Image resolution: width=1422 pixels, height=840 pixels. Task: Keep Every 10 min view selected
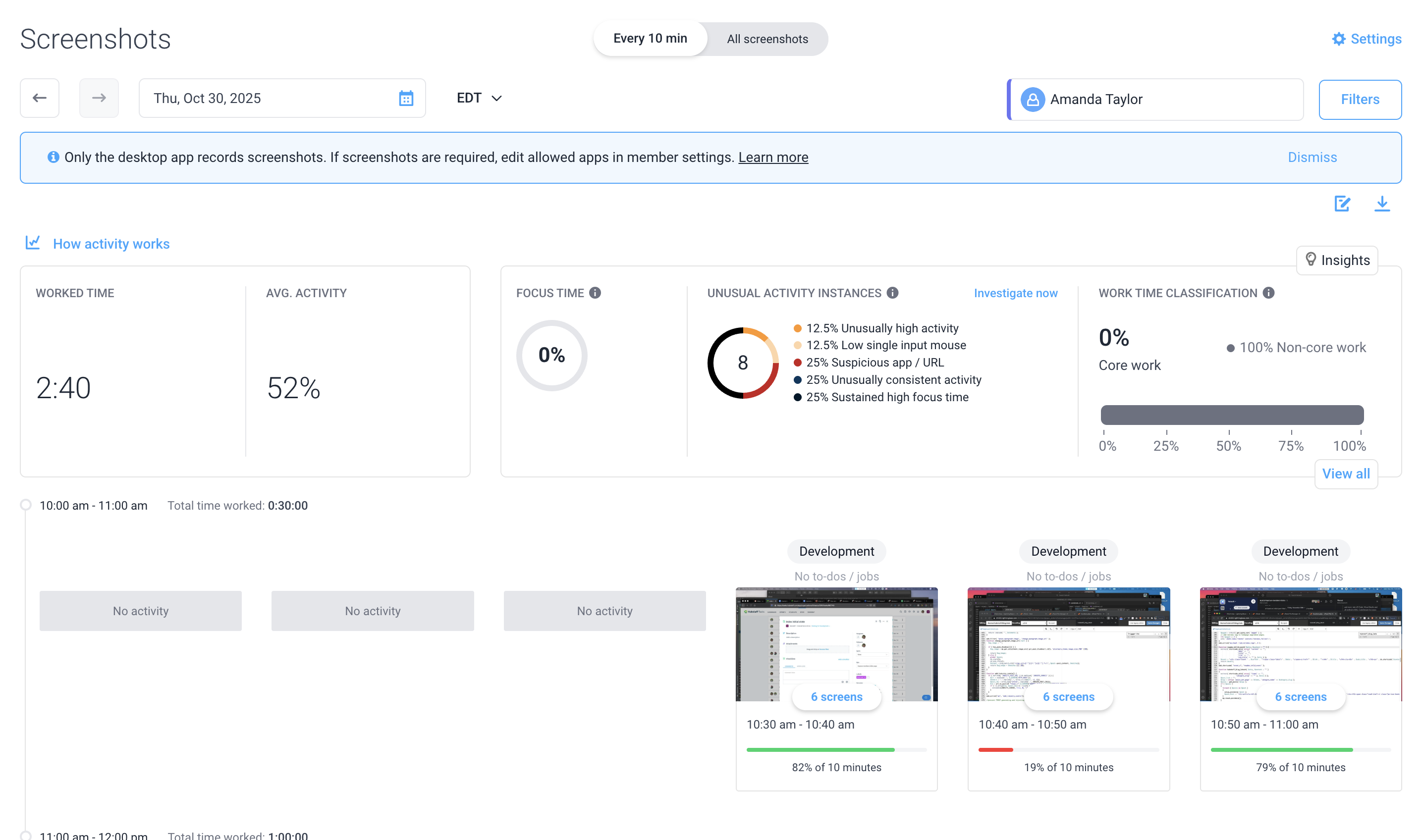650,38
